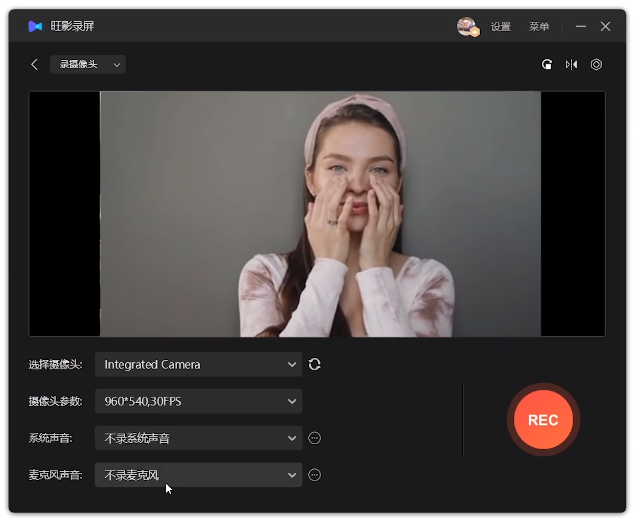Click the 摄像头参数 label
The image size is (642, 525).
[x=55, y=401]
